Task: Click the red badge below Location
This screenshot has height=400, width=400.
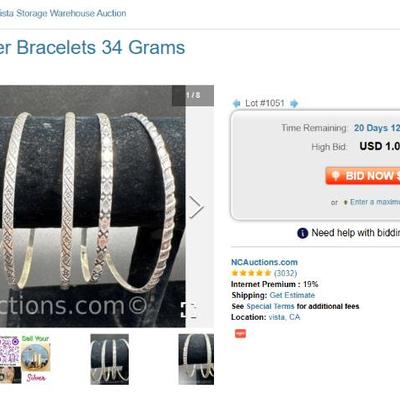Action: 240,333
